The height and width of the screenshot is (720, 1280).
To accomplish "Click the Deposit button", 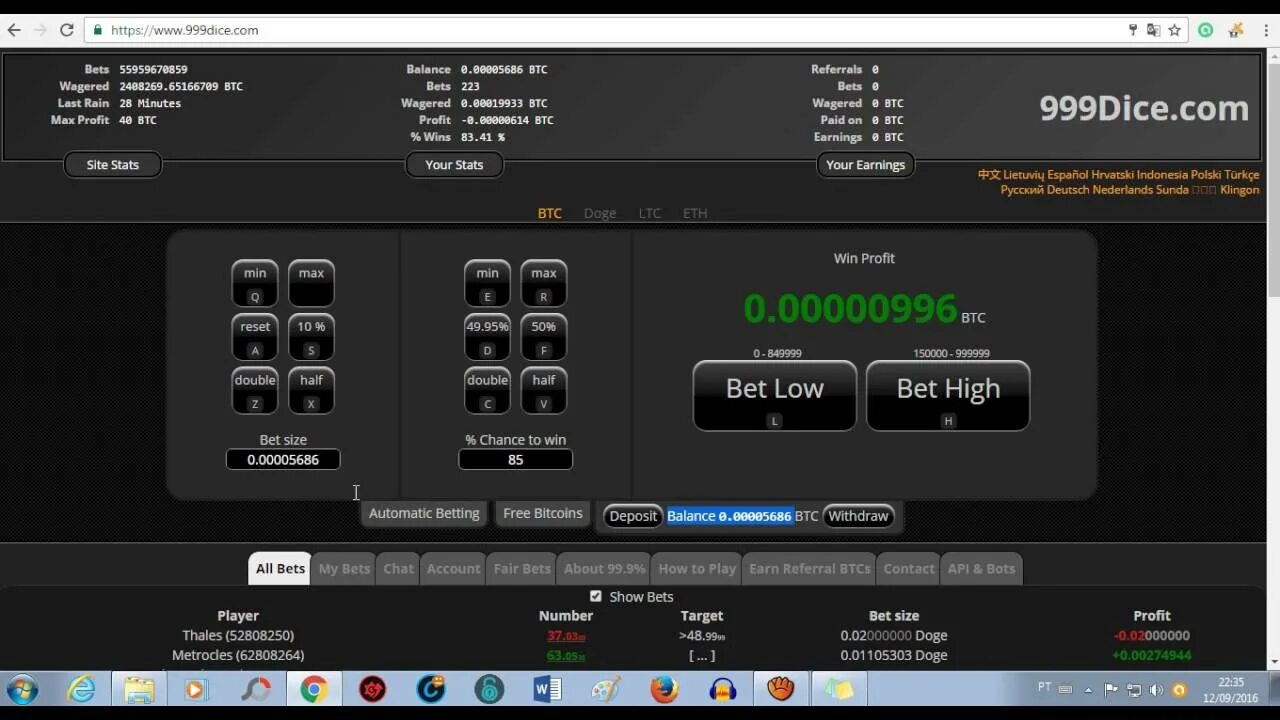I will (633, 516).
